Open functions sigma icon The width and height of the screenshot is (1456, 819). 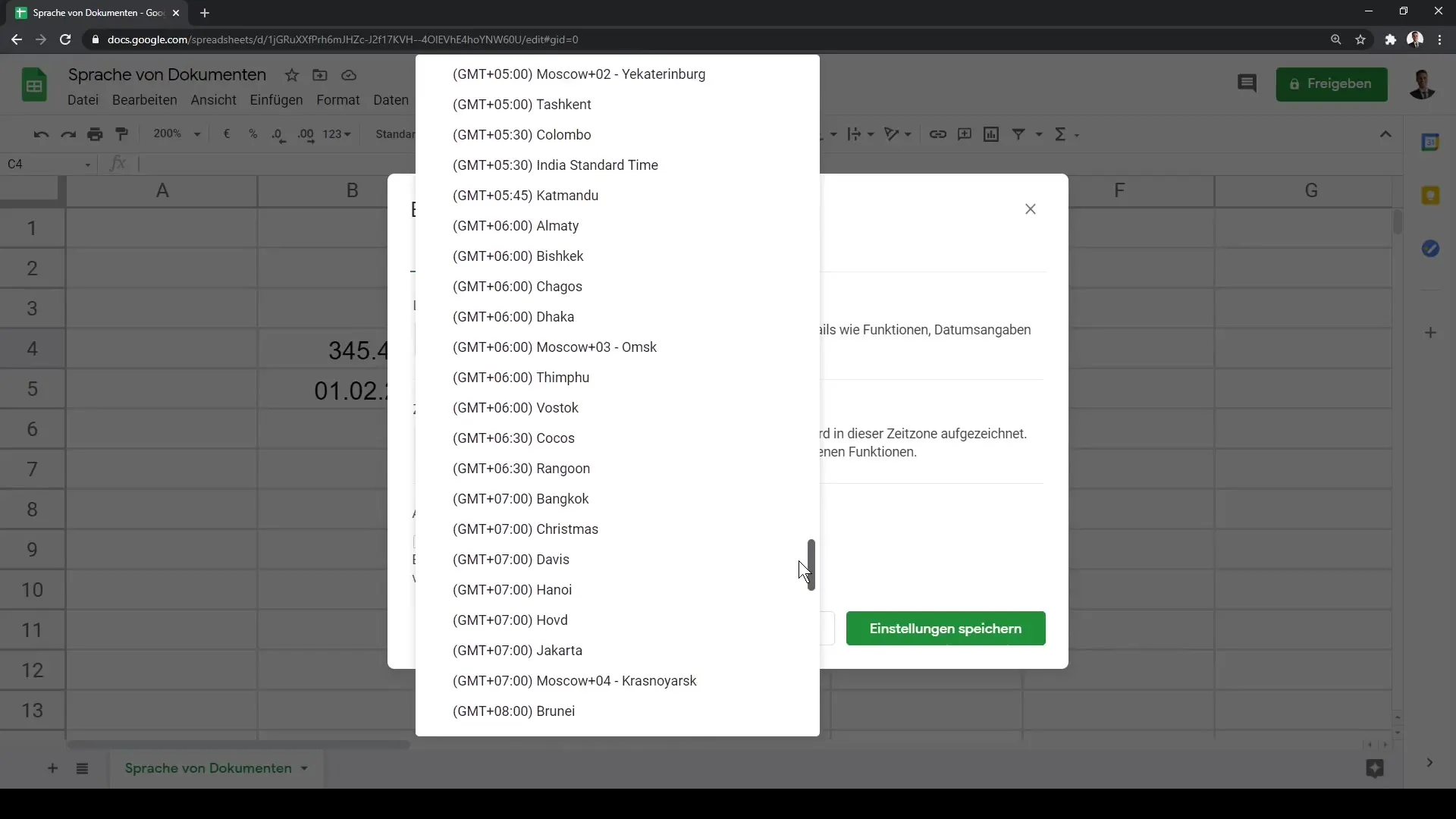point(1060,134)
